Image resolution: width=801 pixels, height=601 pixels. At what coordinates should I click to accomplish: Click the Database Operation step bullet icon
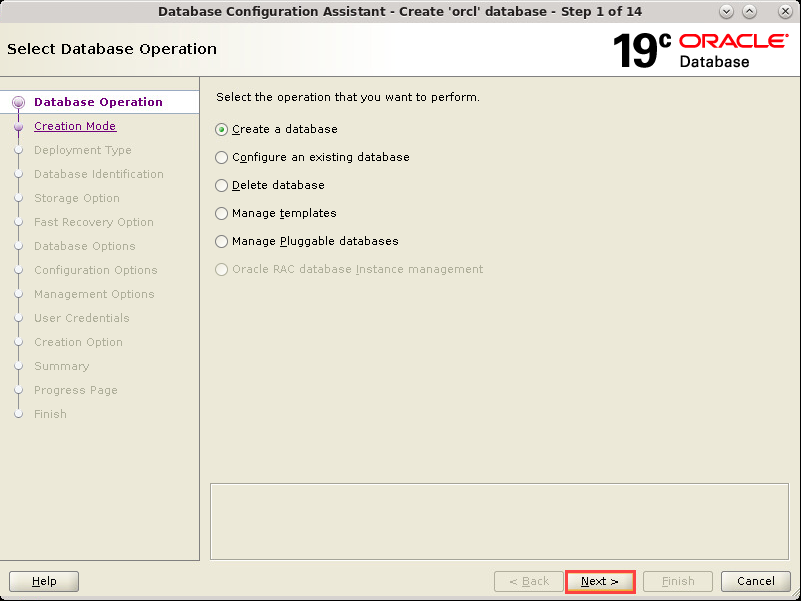pyautogui.click(x=18, y=103)
